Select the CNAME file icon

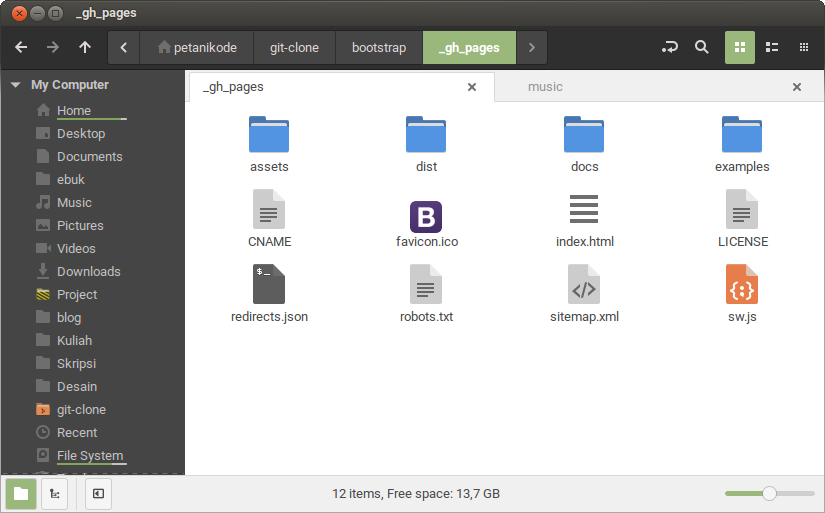(x=269, y=209)
